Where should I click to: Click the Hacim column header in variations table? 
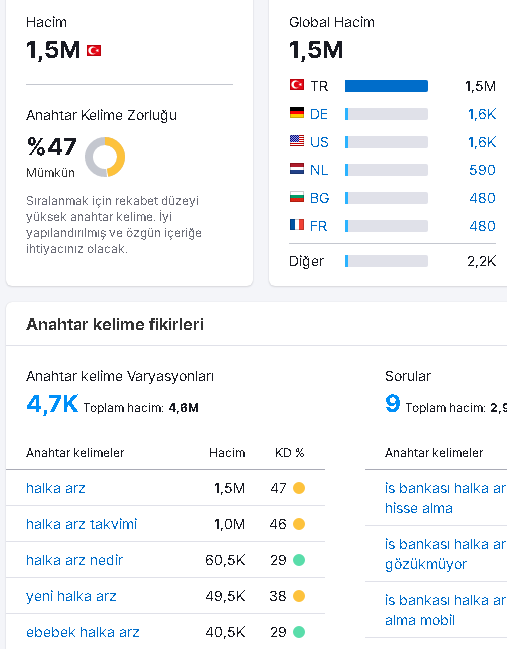point(227,453)
